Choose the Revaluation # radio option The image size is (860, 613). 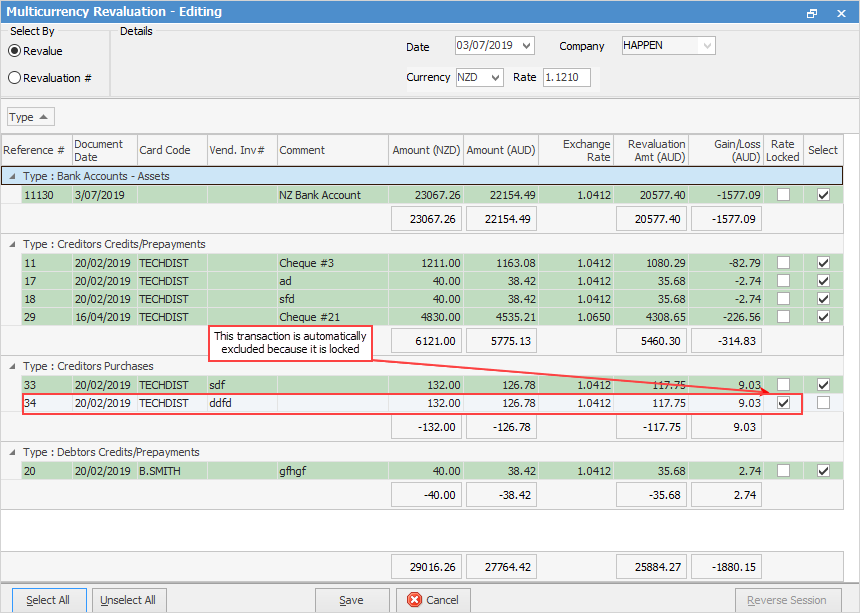coord(15,78)
